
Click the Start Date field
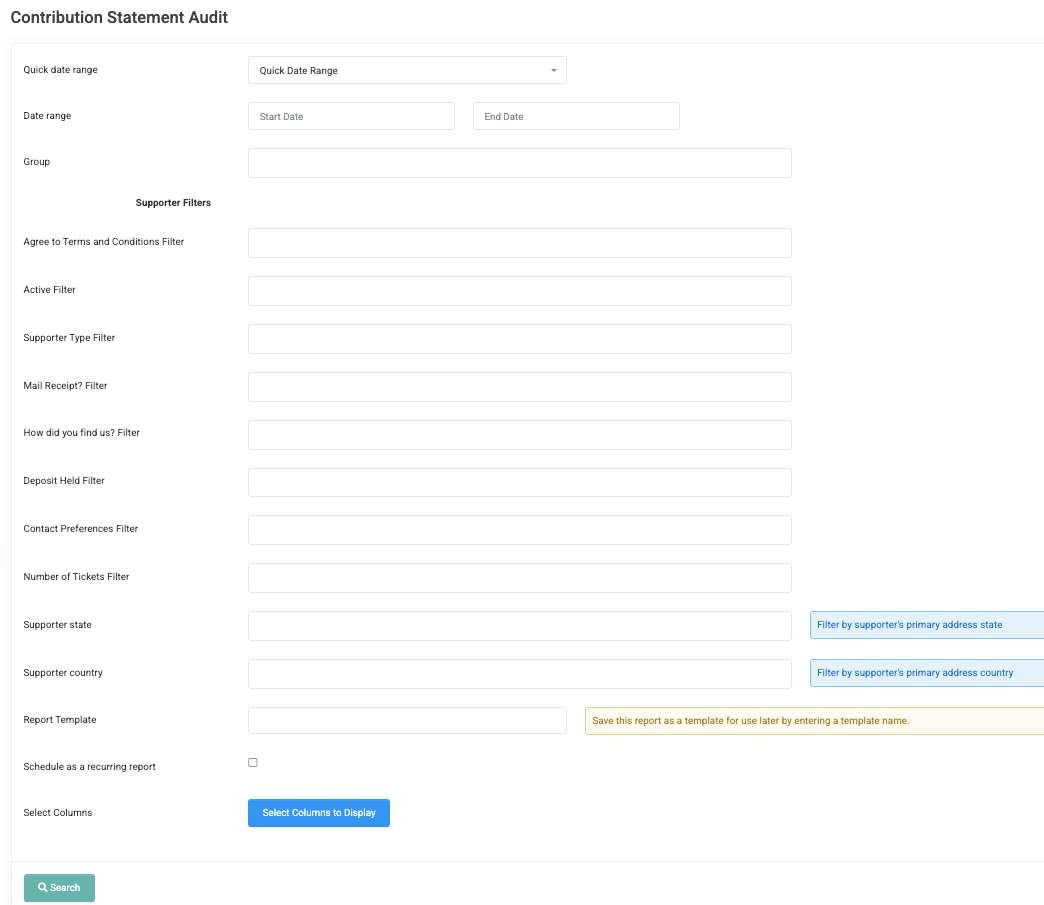[350, 116]
